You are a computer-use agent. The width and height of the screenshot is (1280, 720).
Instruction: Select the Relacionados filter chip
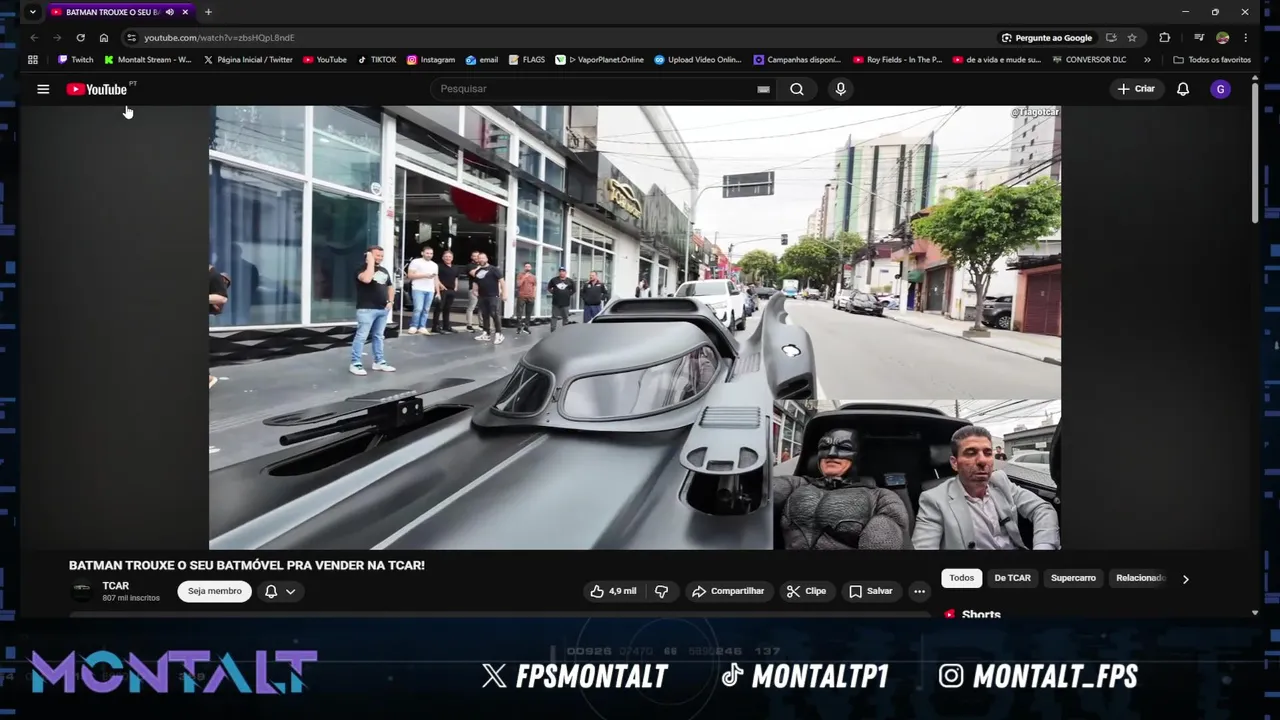(1140, 578)
